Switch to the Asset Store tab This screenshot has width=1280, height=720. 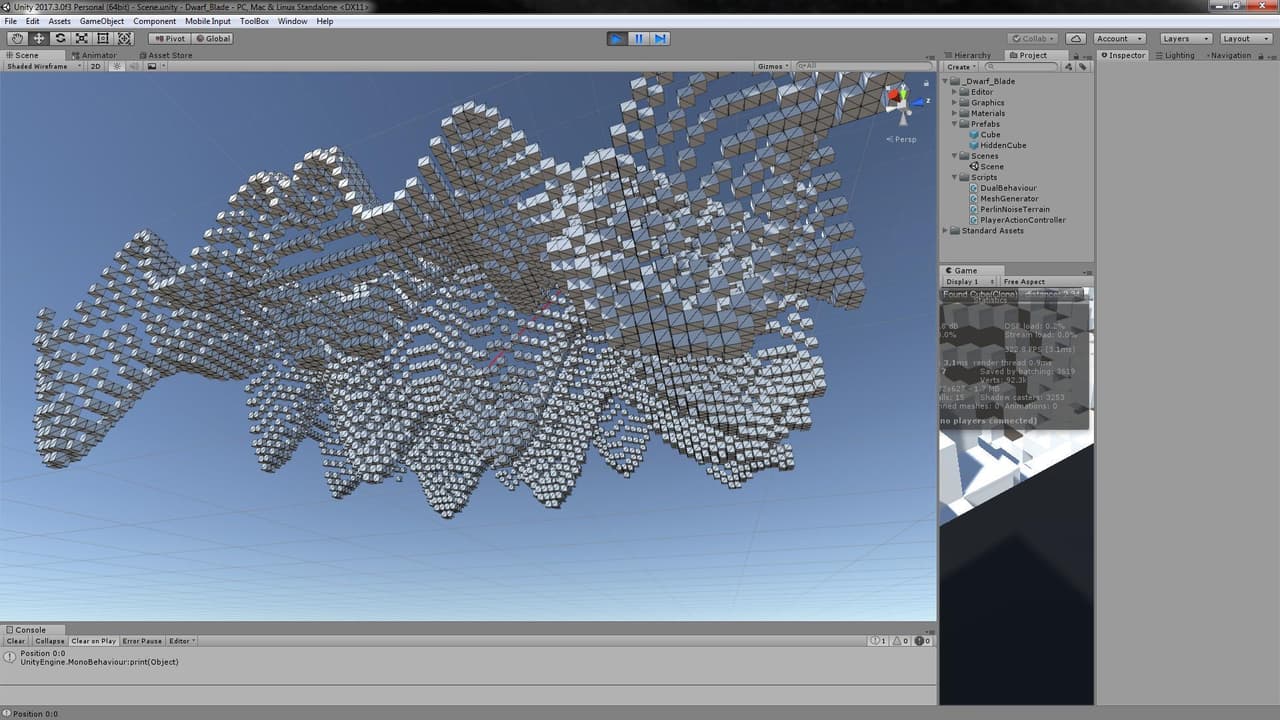click(165, 55)
